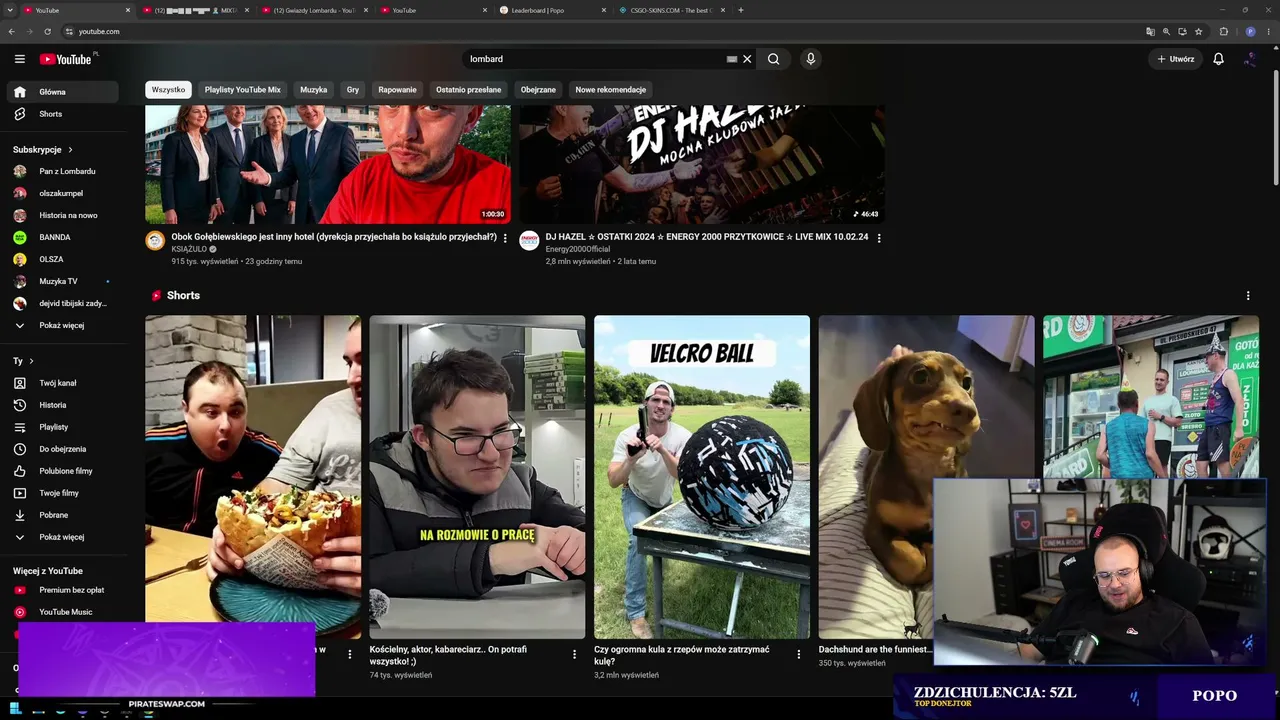Clear the search box with X
The height and width of the screenshot is (720, 1280).
point(747,59)
